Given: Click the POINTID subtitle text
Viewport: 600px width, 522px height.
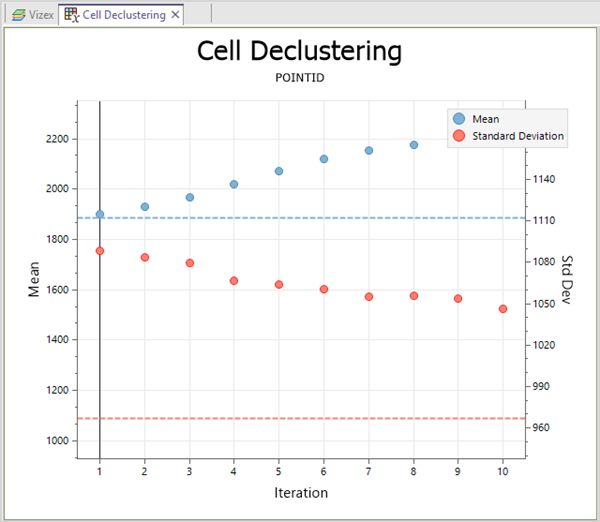Looking at the screenshot, I should point(300,77).
